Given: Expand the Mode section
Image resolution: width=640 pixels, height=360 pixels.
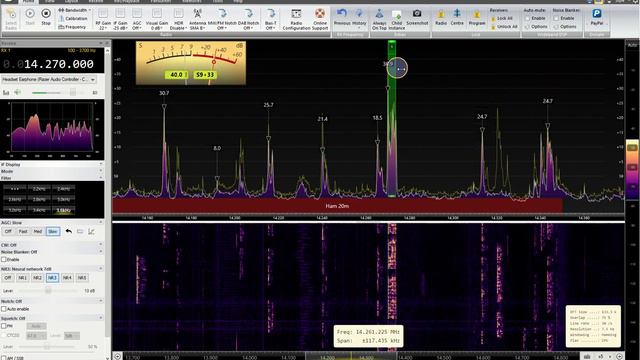Looking at the screenshot, I should point(101,171).
